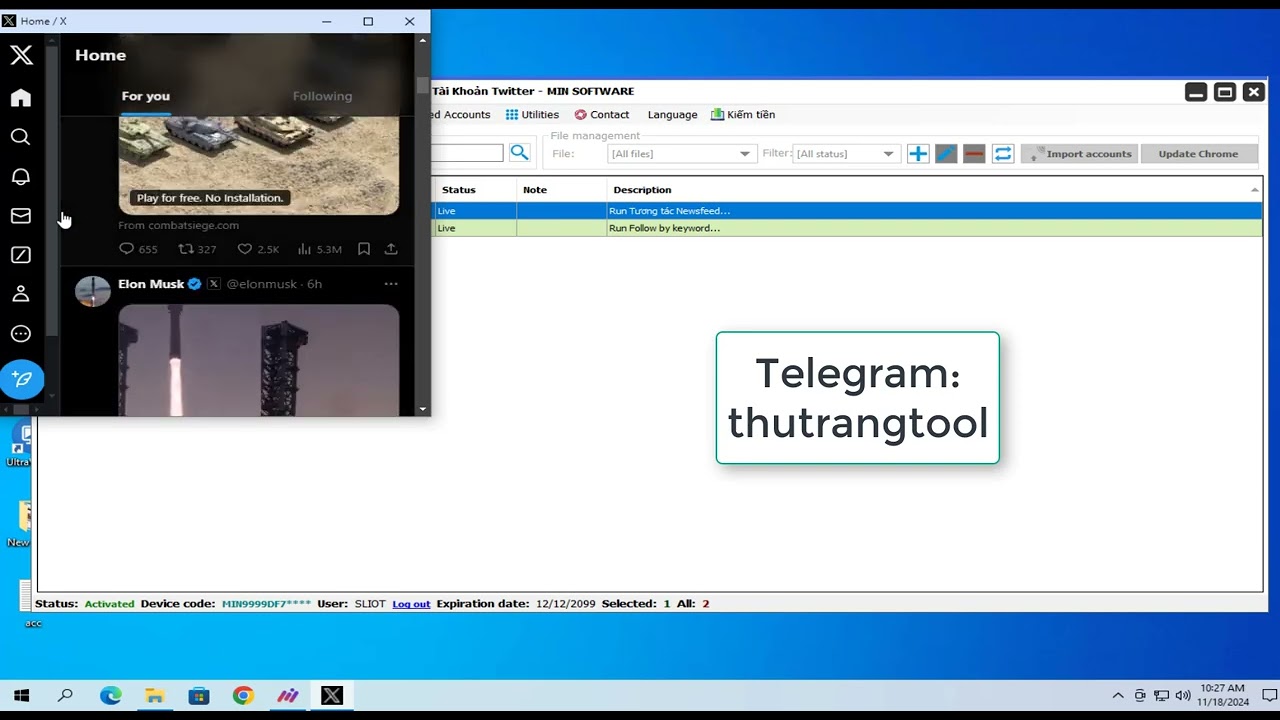Click the device code MIN9999DF7 text

click(x=266, y=604)
